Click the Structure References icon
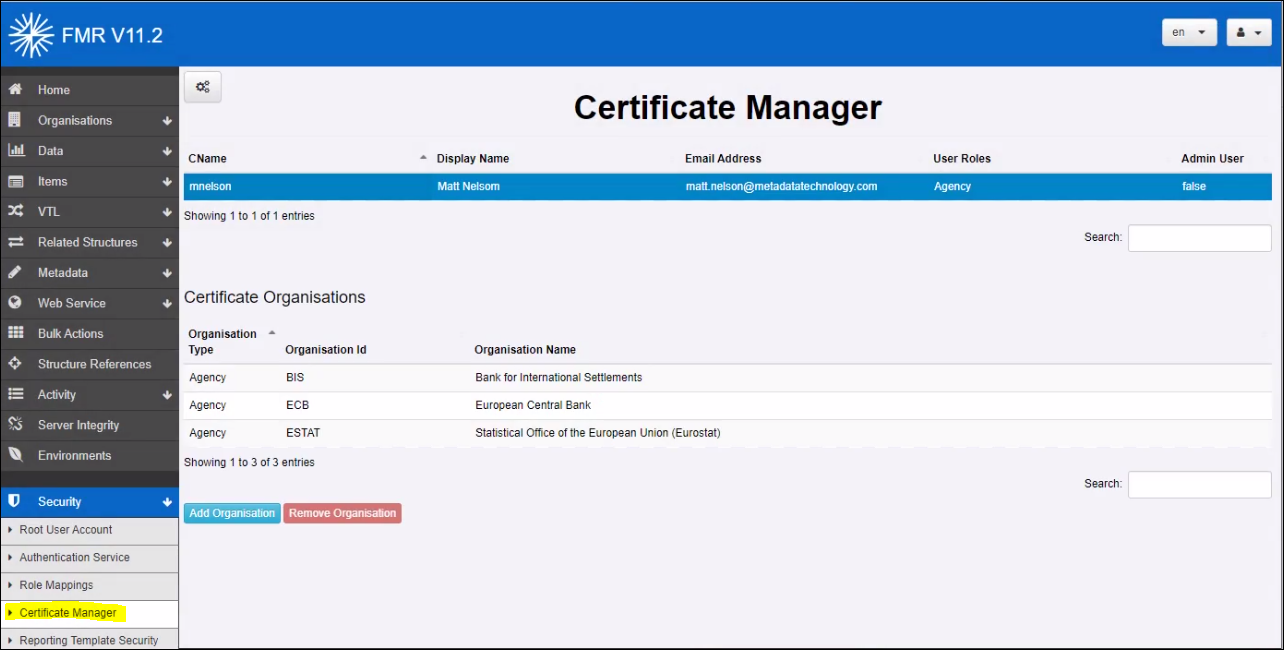Image resolution: width=1284 pixels, height=650 pixels. point(15,364)
